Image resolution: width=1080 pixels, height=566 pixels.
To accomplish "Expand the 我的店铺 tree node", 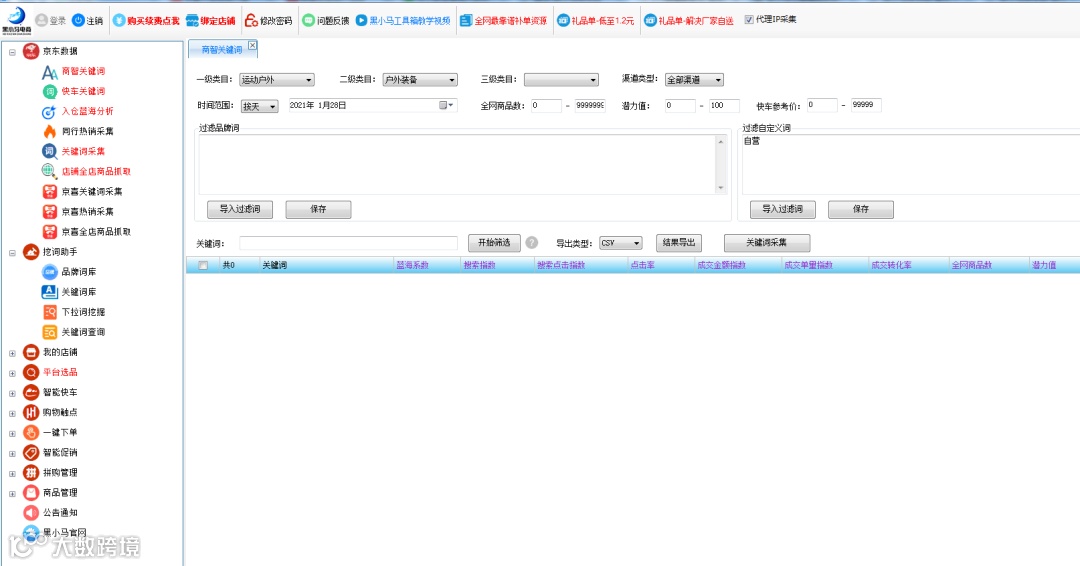I will (12, 353).
